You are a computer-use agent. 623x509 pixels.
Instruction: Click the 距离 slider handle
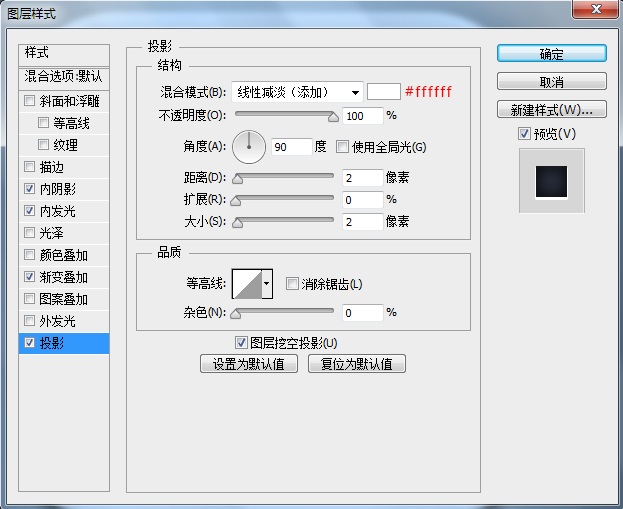[x=237, y=178]
